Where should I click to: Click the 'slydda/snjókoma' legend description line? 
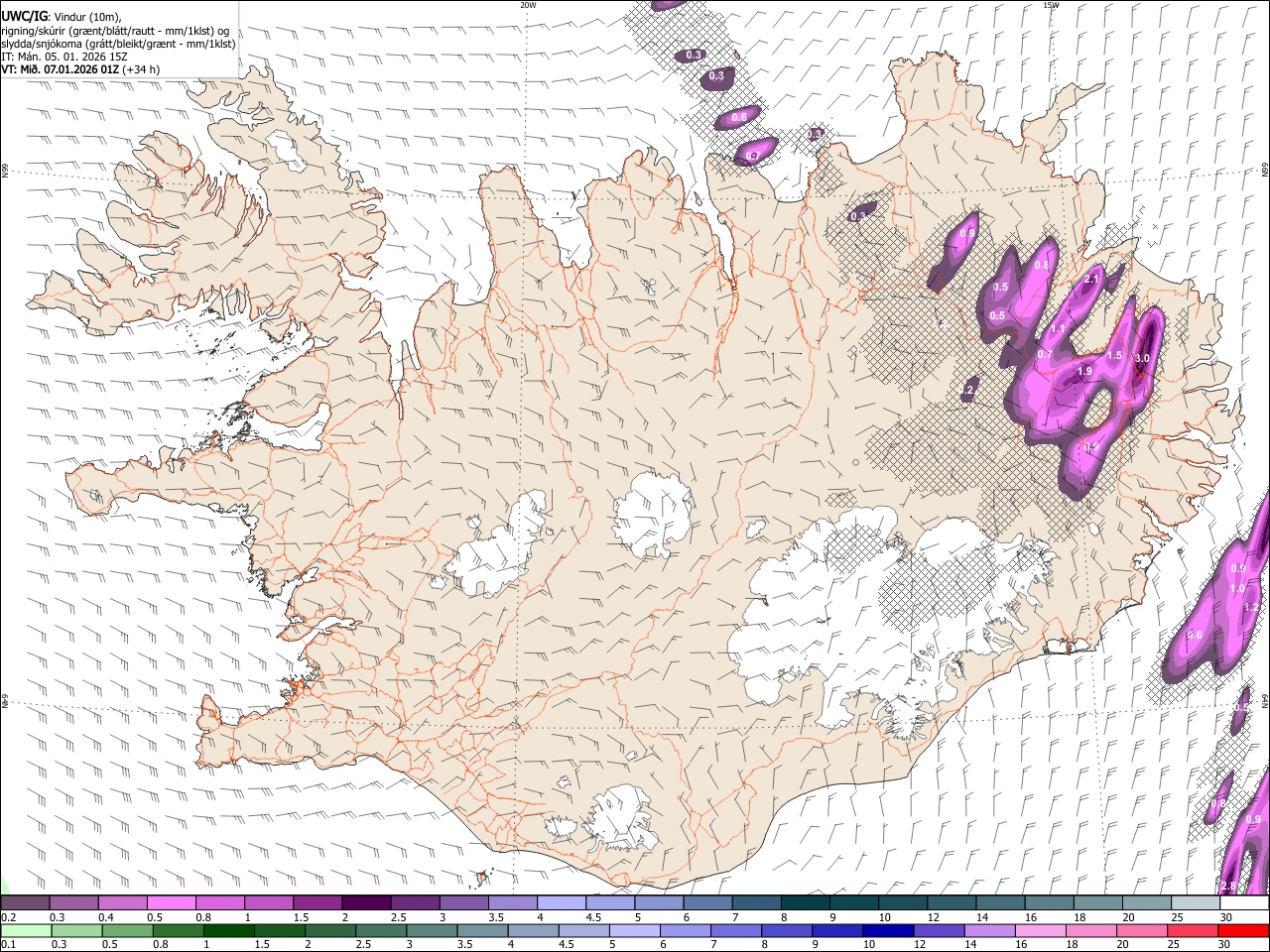click(x=119, y=44)
